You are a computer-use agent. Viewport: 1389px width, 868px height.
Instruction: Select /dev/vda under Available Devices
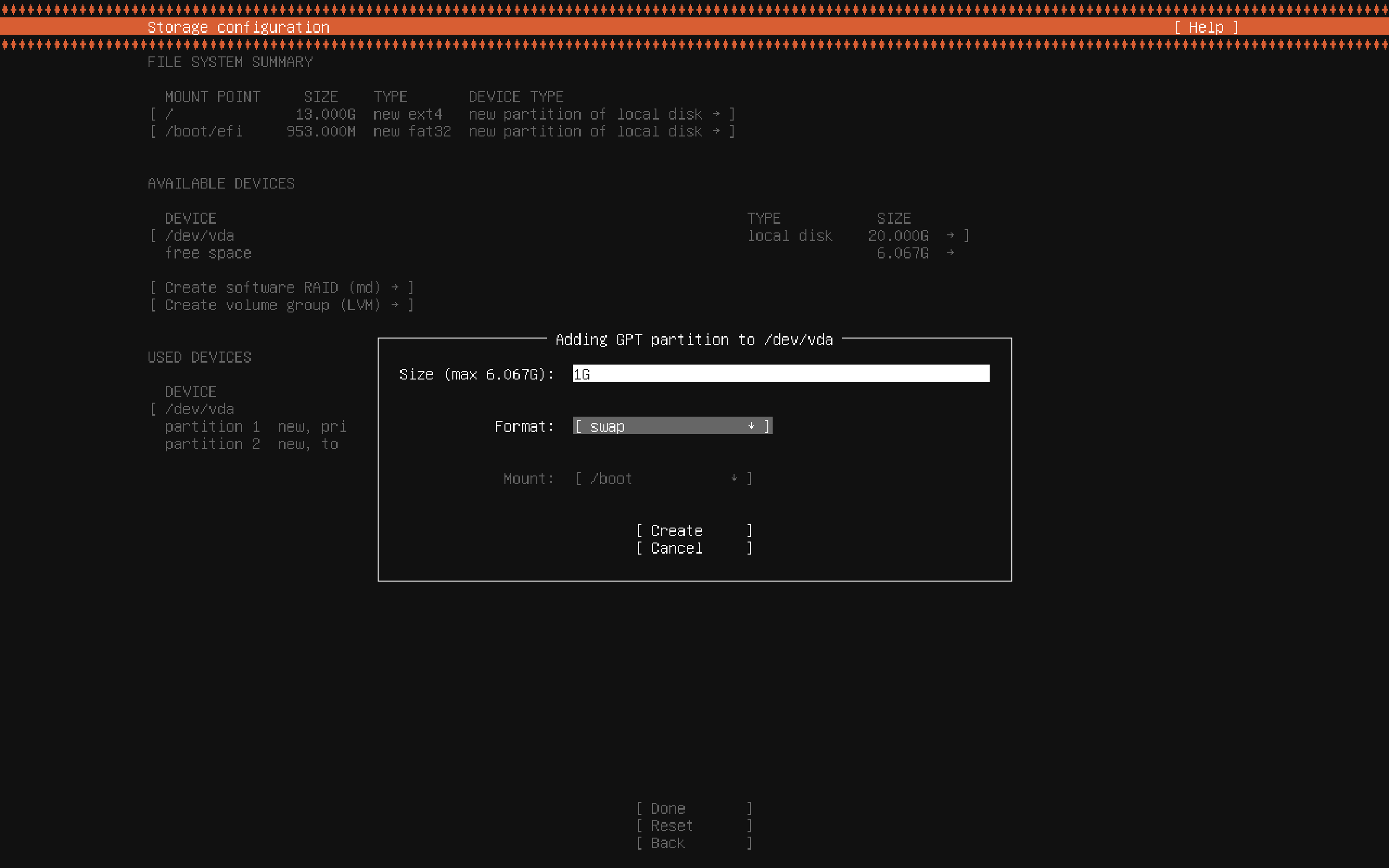pyautogui.click(x=200, y=235)
